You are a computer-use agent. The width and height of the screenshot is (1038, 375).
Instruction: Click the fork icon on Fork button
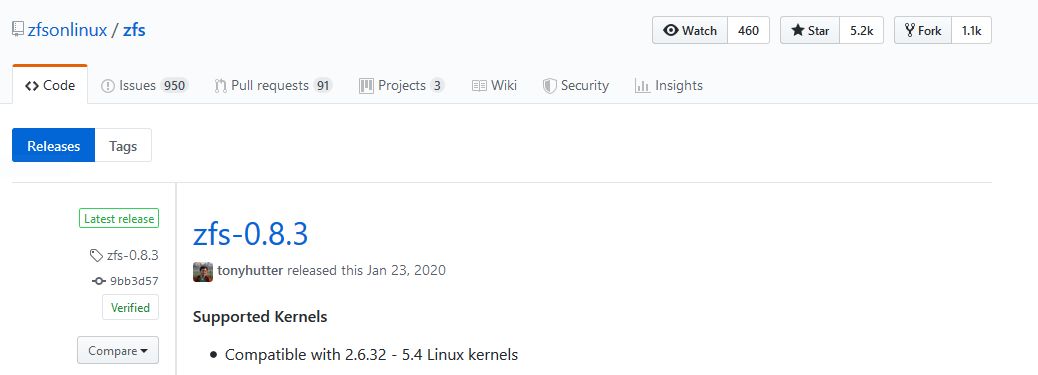[x=910, y=30]
